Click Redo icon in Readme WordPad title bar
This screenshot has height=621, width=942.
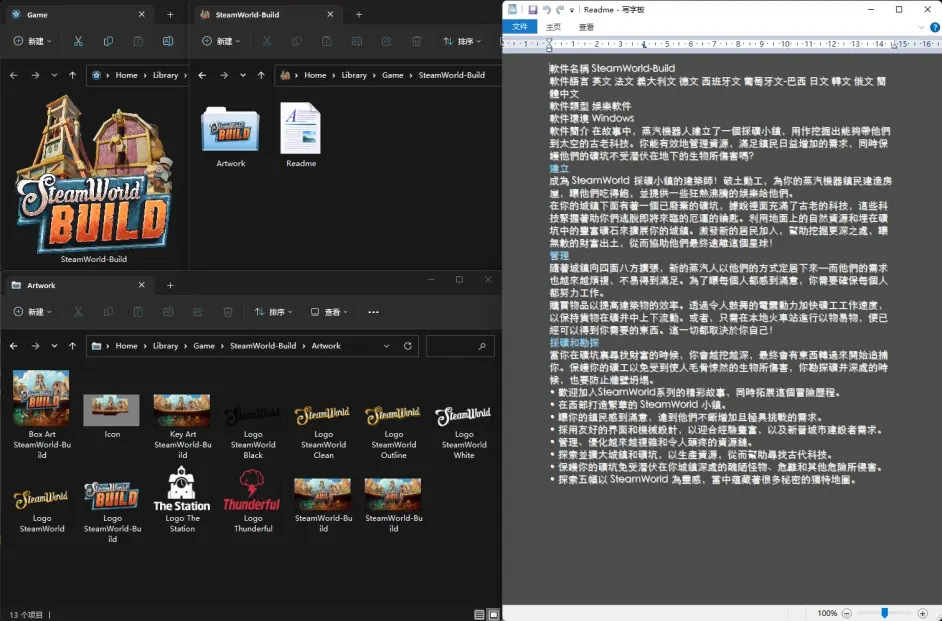pos(560,10)
